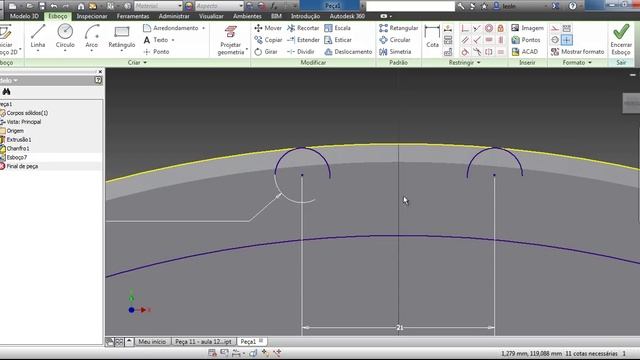640x360 pixels.
Task: Select the Linha (line) tool
Action: click(x=38, y=37)
